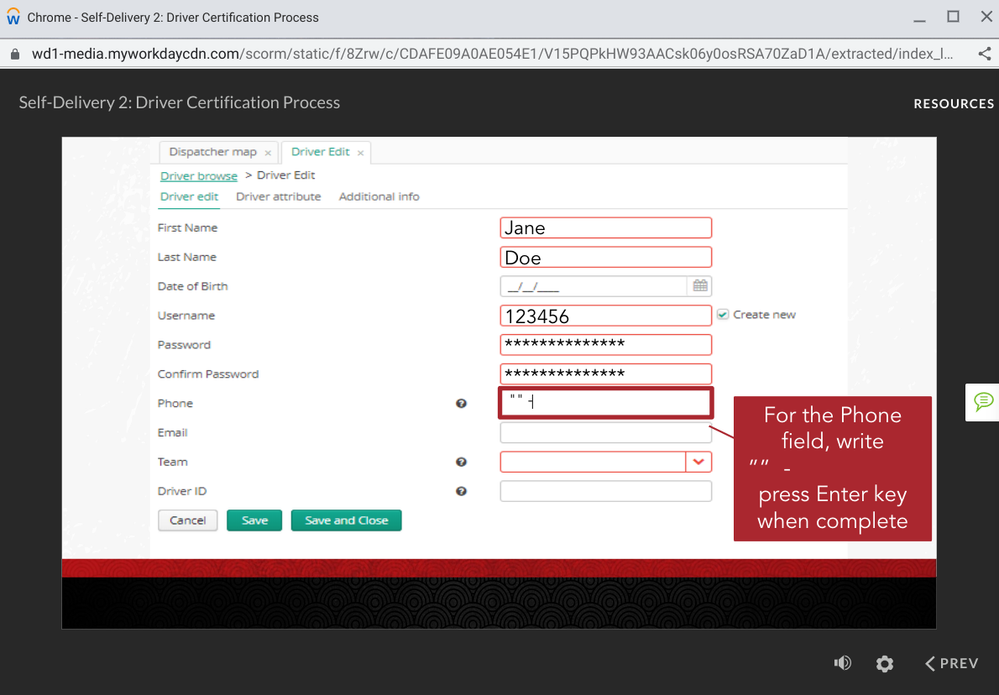Viewport: 999px width, 695px height.
Task: Focus the highlighted Phone input field
Action: click(605, 403)
